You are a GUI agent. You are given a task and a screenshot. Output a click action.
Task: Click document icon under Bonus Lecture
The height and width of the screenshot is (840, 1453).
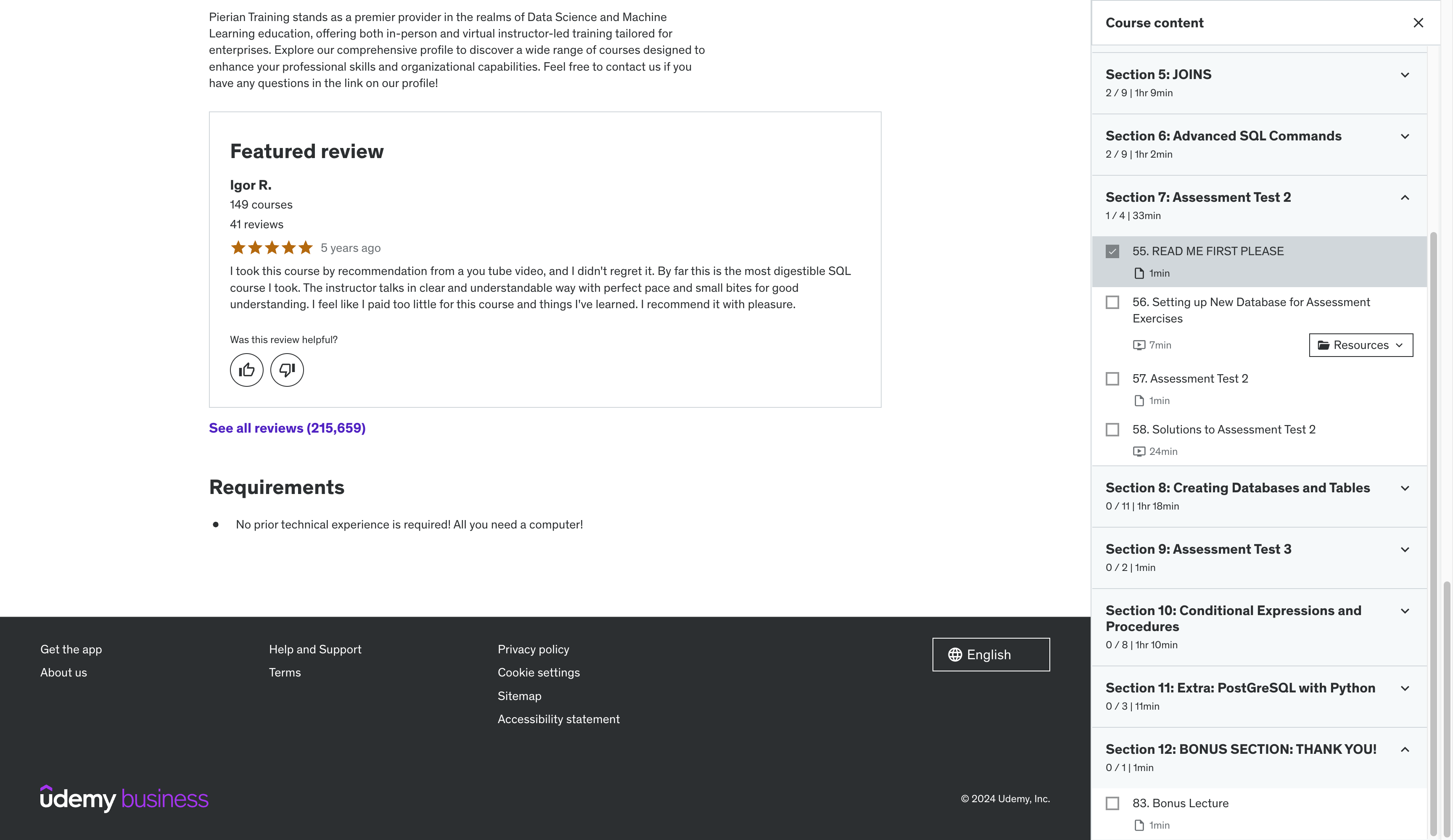tap(1139, 826)
